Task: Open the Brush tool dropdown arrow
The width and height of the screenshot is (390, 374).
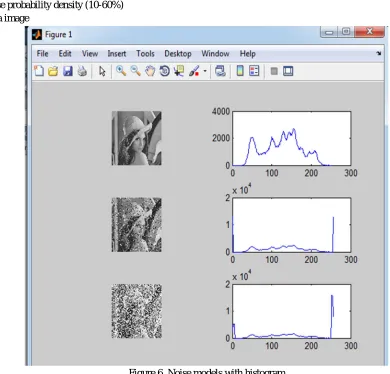Action: pos(205,71)
